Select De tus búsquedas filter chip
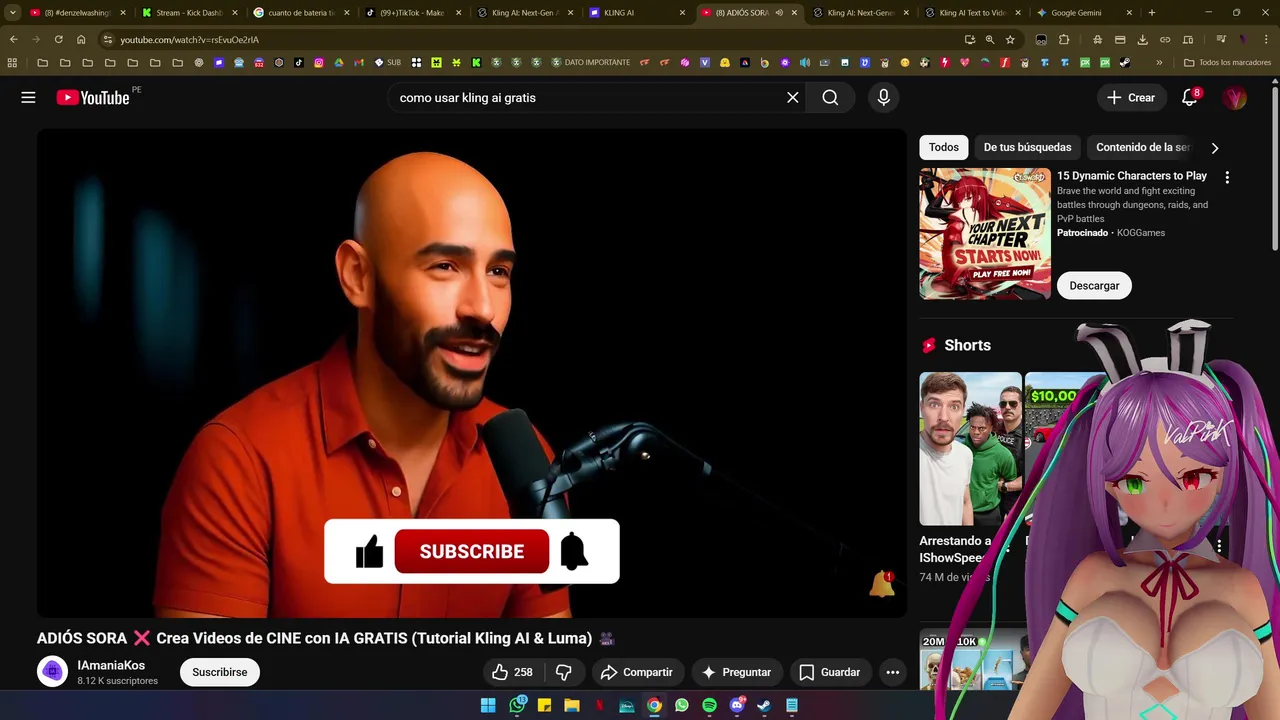 coord(1027,147)
